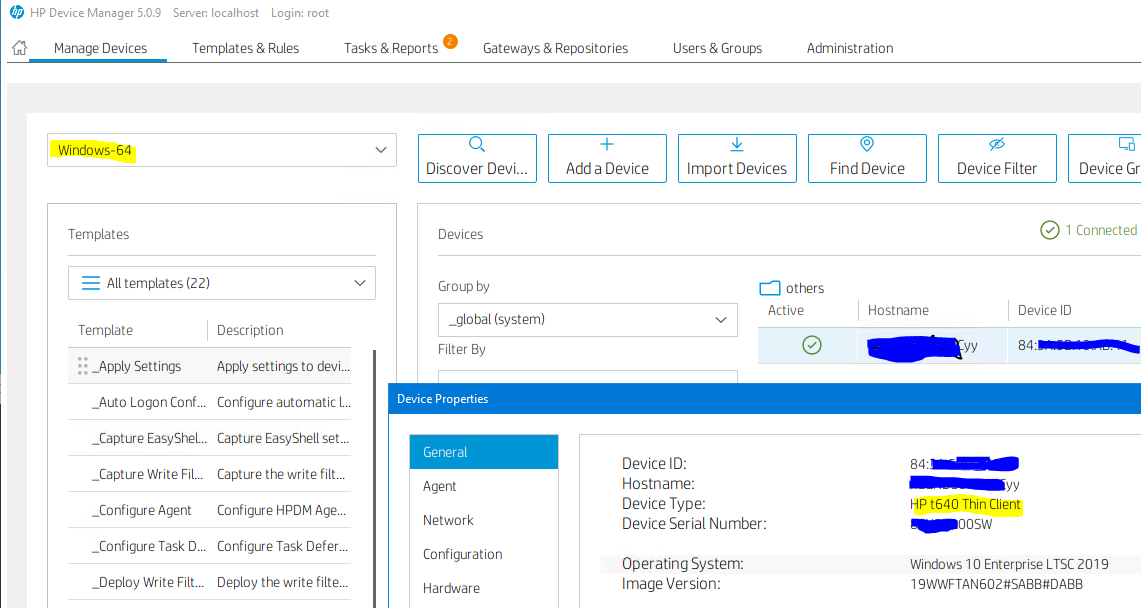Open the Find Device button
This screenshot has height=608, width=1141.
867,158
